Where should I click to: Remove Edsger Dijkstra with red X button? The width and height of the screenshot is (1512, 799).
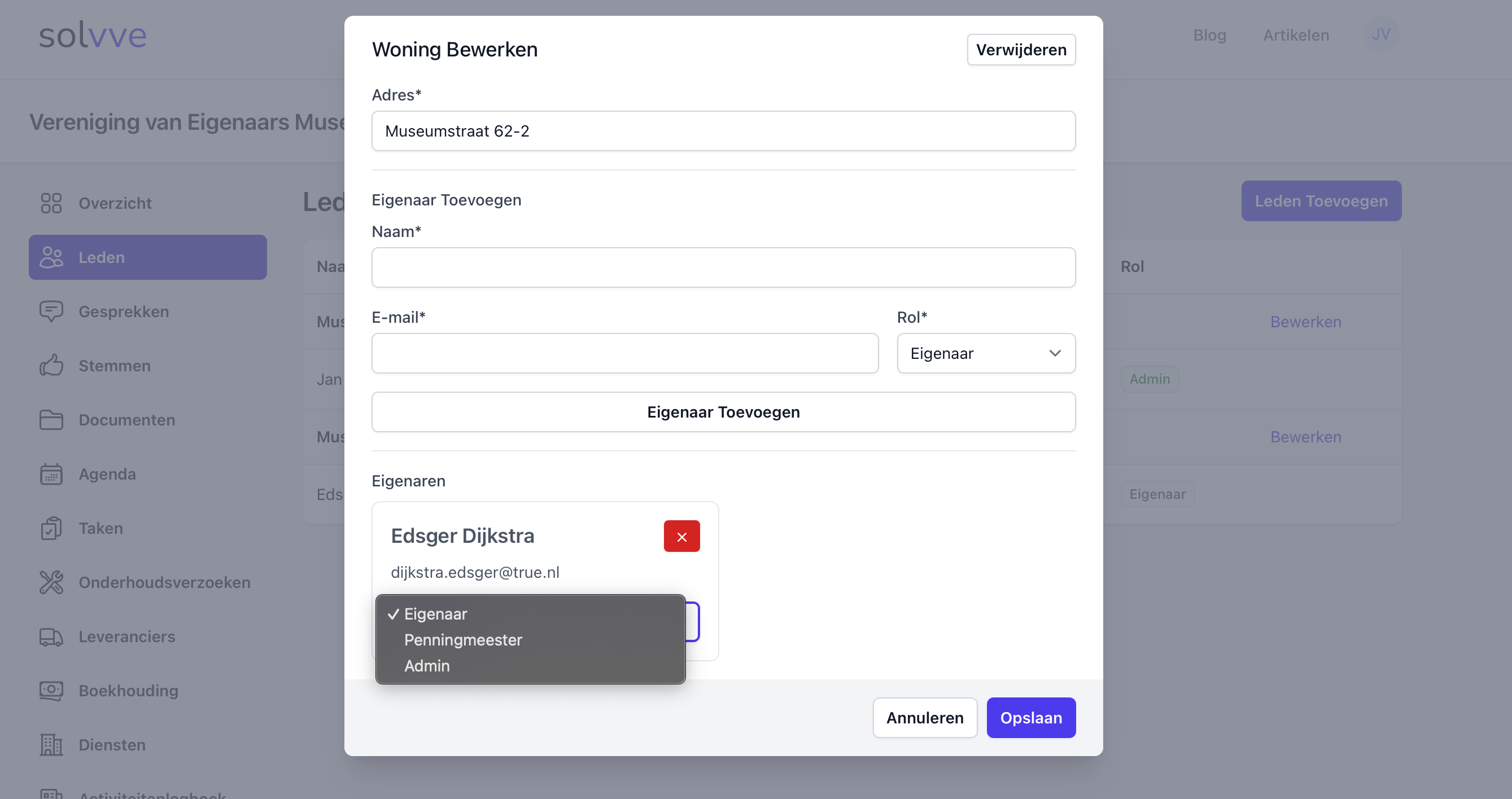point(681,536)
